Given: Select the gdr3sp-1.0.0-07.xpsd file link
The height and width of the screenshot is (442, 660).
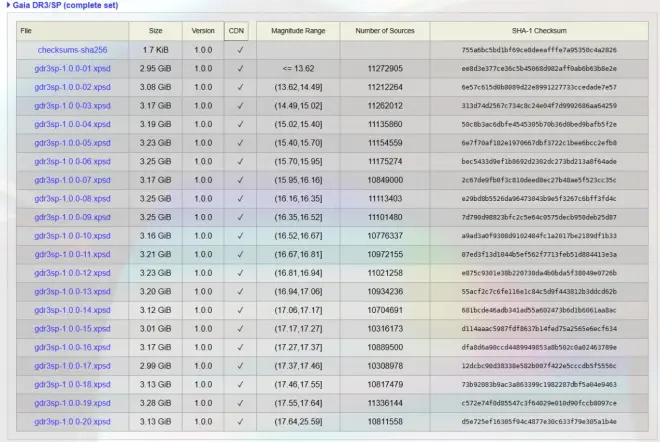Looking at the screenshot, I should coord(72,180).
